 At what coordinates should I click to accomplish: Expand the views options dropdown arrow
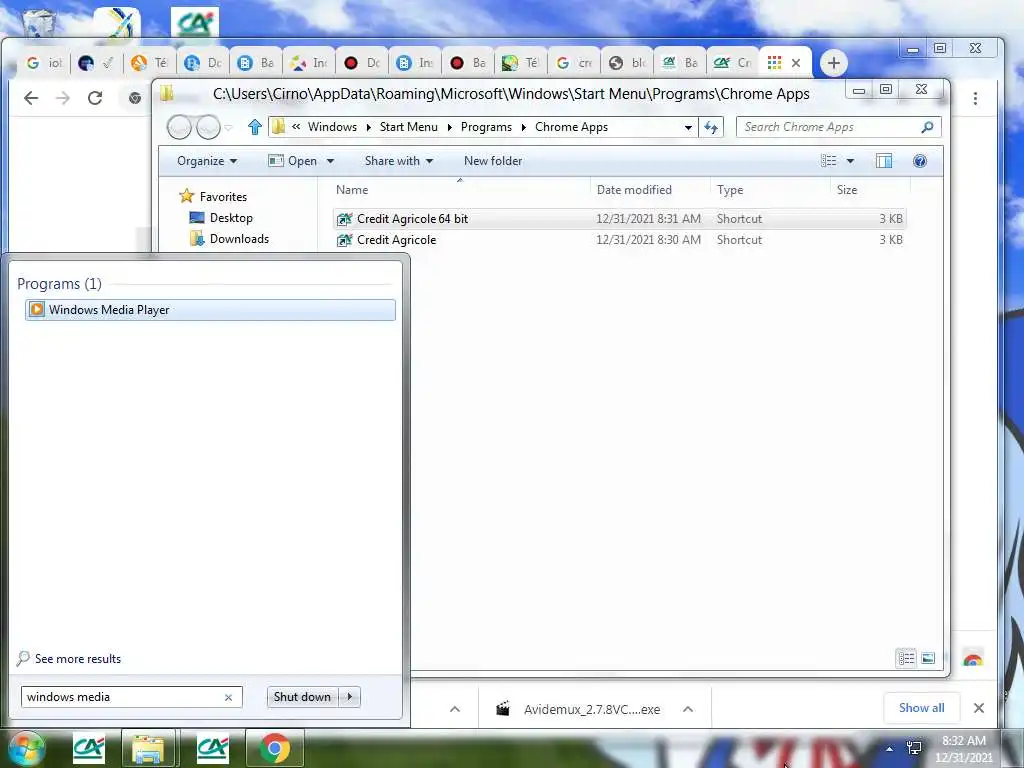click(x=850, y=161)
